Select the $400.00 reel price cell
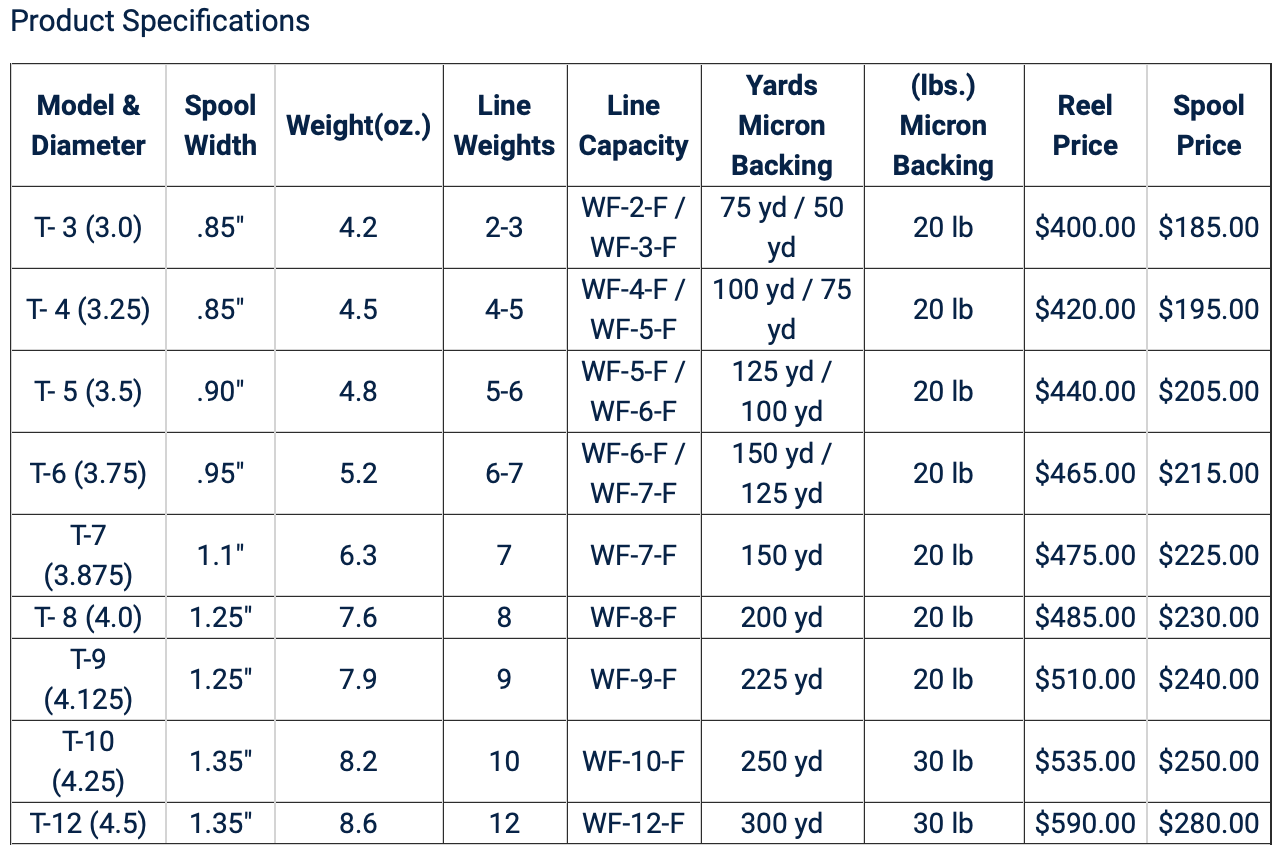The height and width of the screenshot is (860, 1288). tap(1085, 228)
